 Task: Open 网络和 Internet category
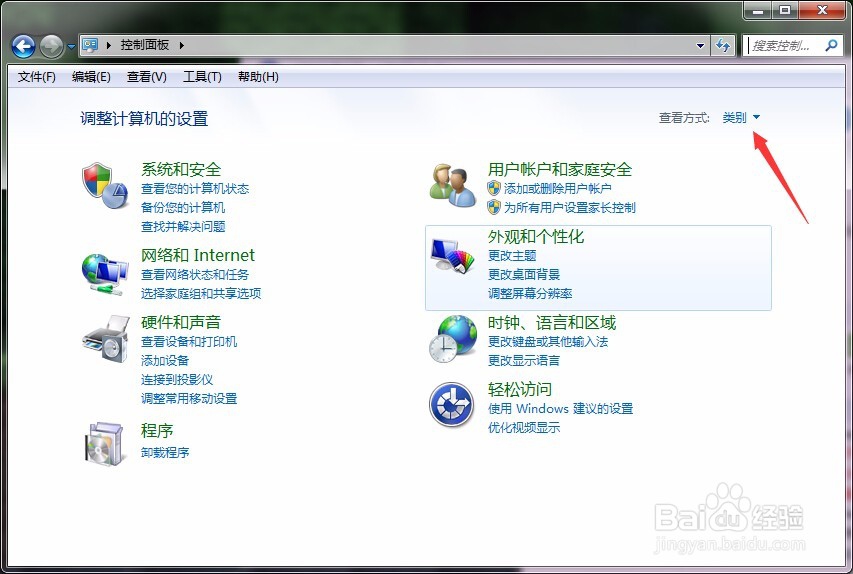coord(197,255)
